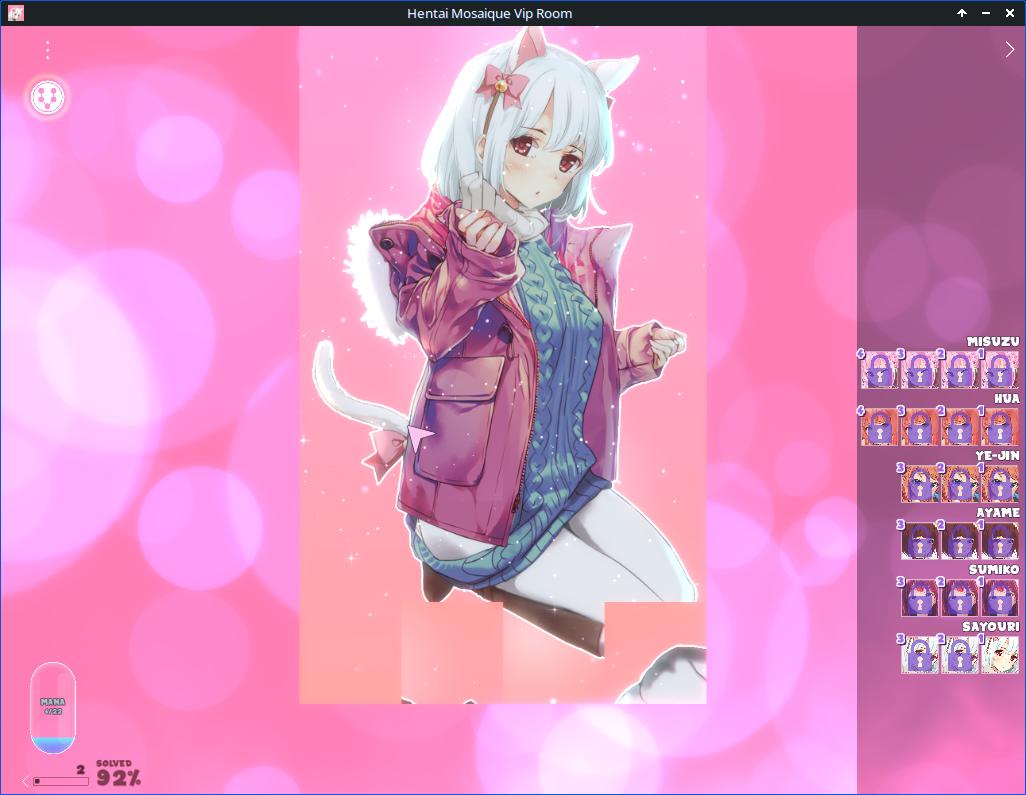The image size is (1026, 795).
Task: Select Misuzu locked level 3 thumbnail
Action: pos(919,370)
